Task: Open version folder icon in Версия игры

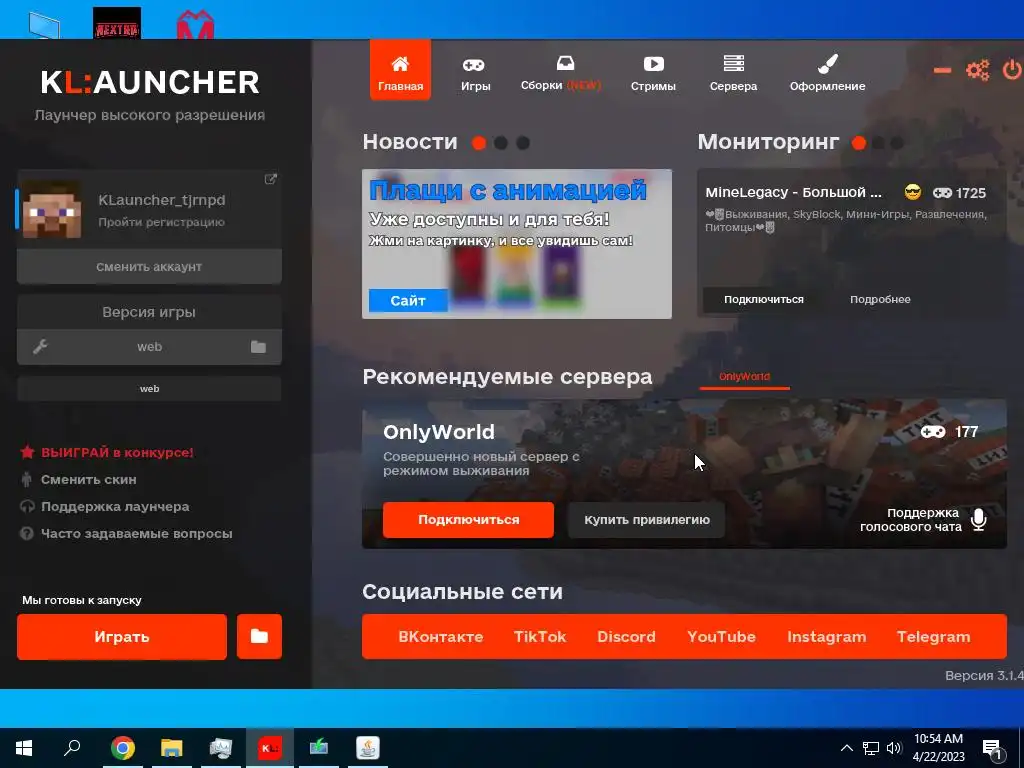Action: click(259, 347)
